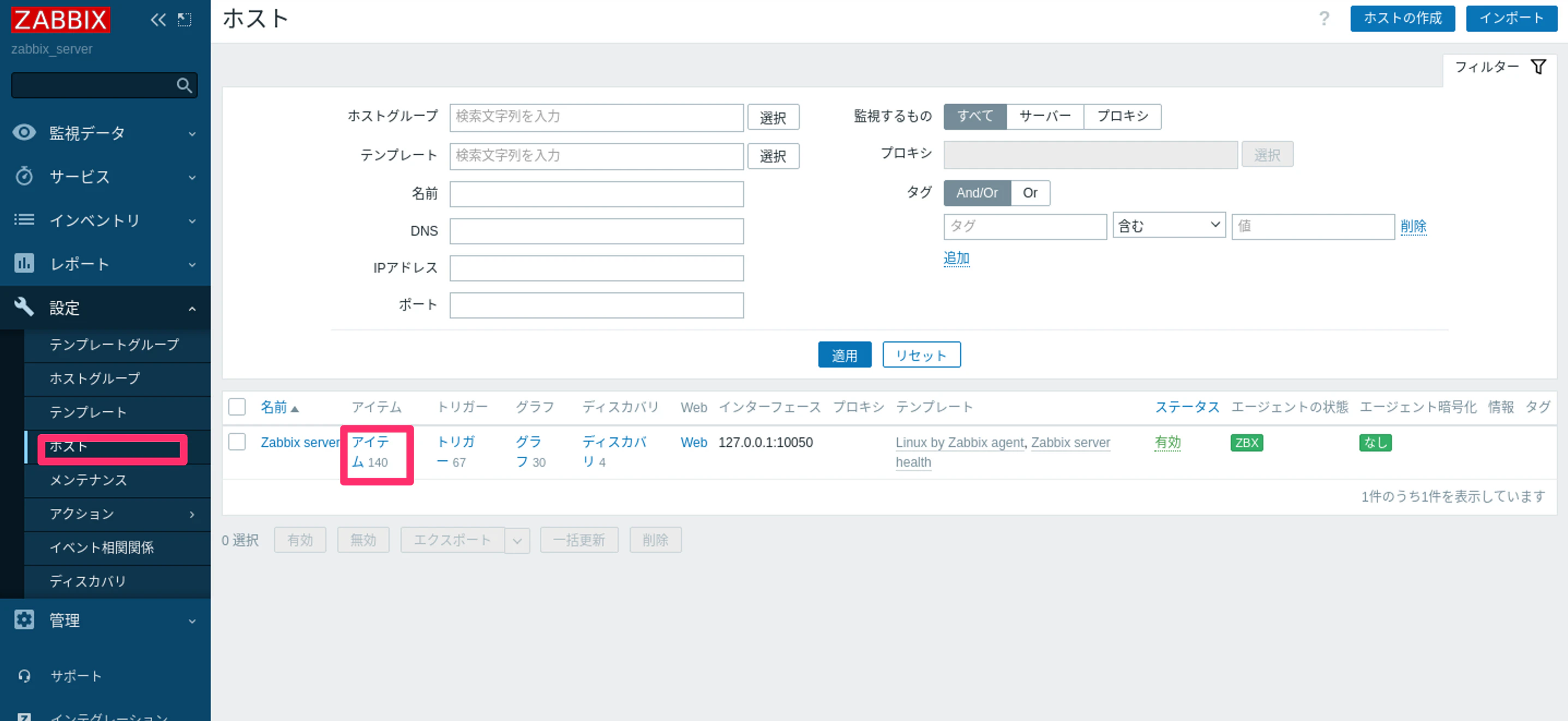Open Linux by Zabbix agent template link
The width and height of the screenshot is (1568, 721).
[x=960, y=442]
